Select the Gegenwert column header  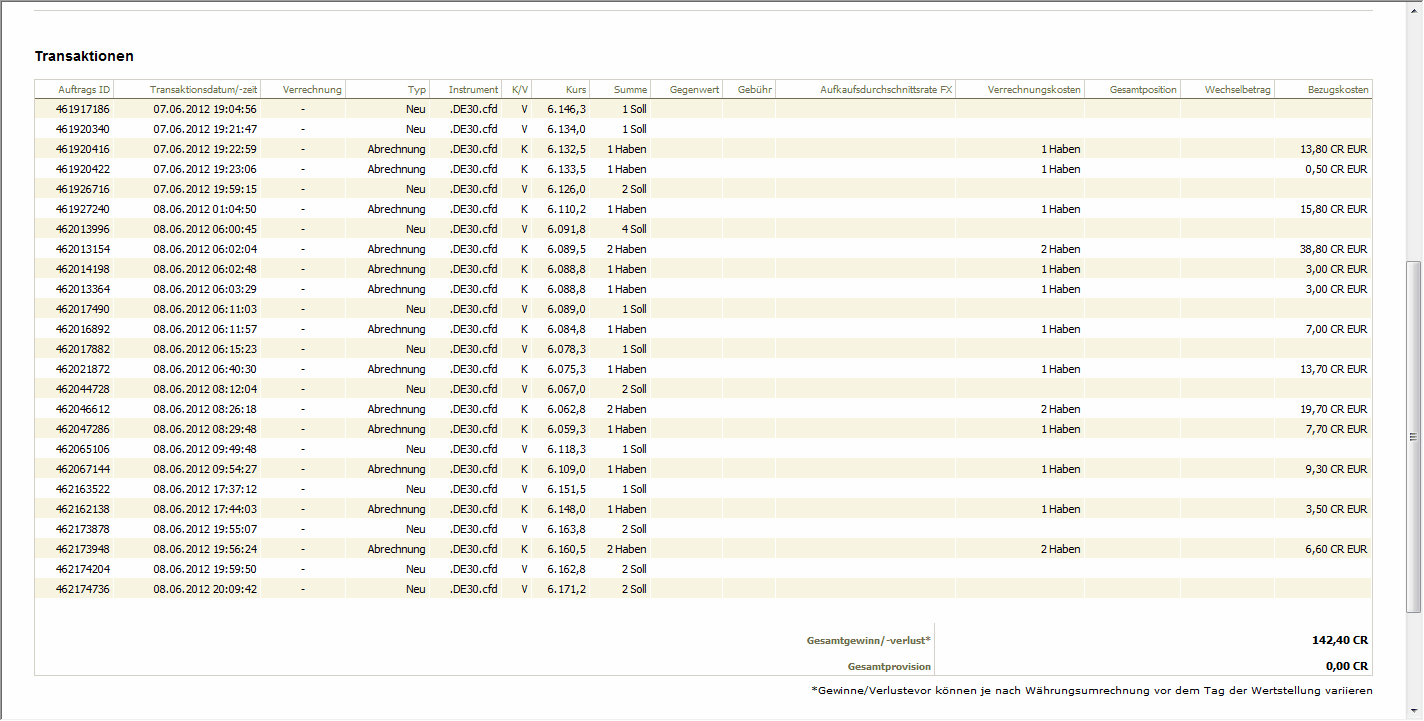point(694,90)
